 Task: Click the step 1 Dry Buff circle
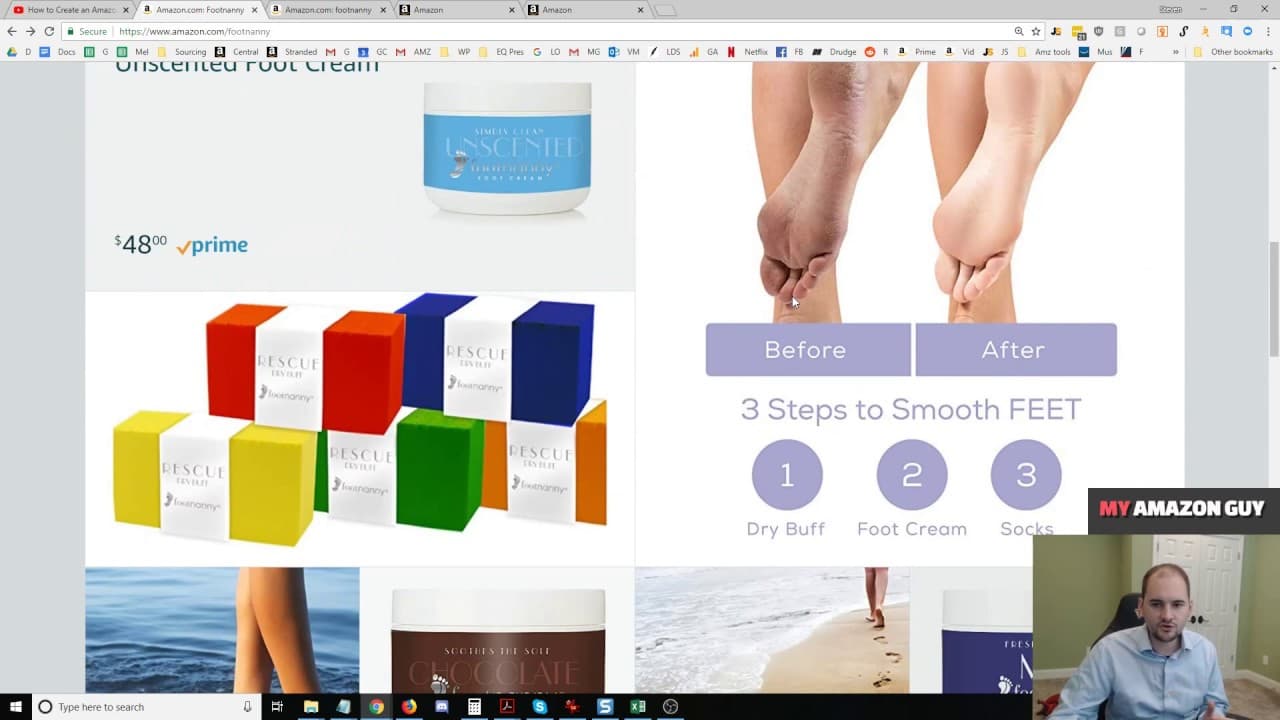pyautogui.click(x=787, y=475)
